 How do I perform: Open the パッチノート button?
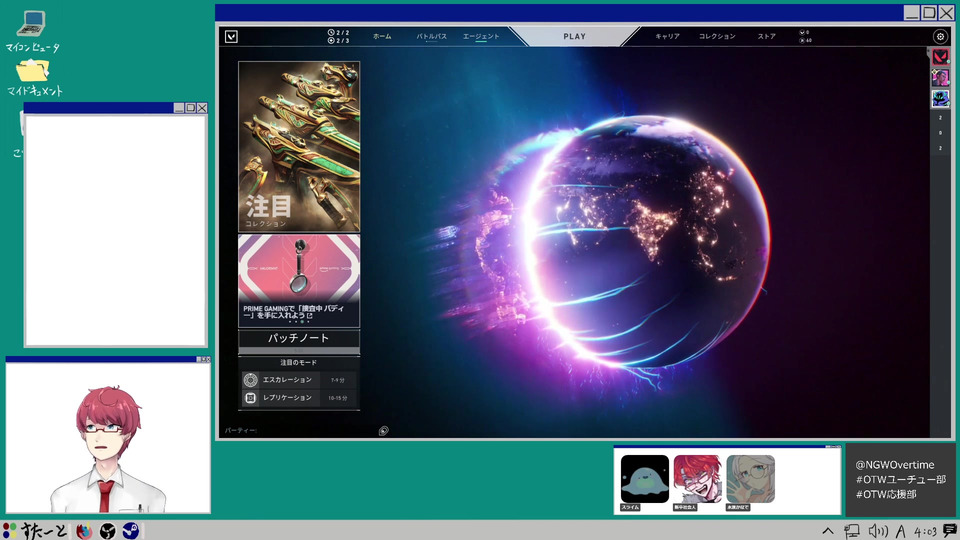point(299,338)
